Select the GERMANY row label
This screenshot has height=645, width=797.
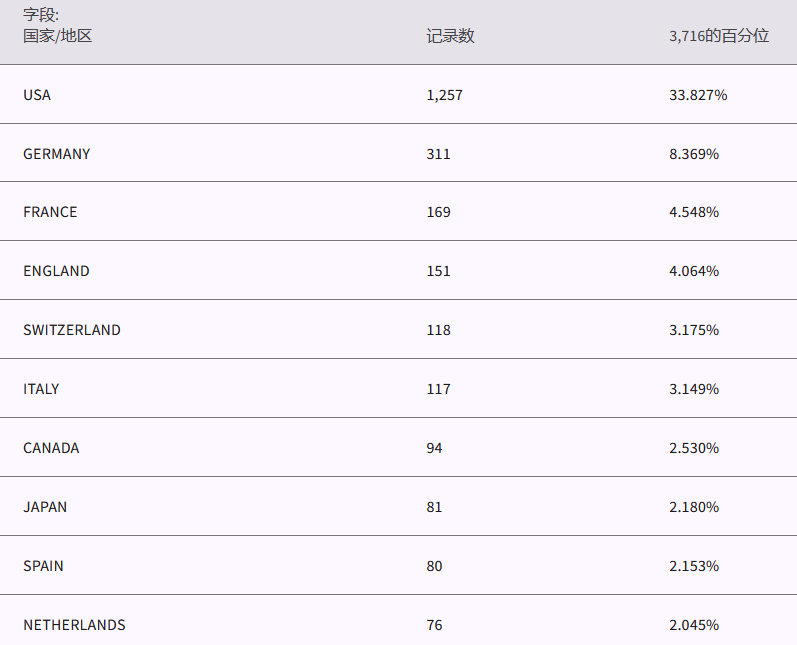click(57, 154)
